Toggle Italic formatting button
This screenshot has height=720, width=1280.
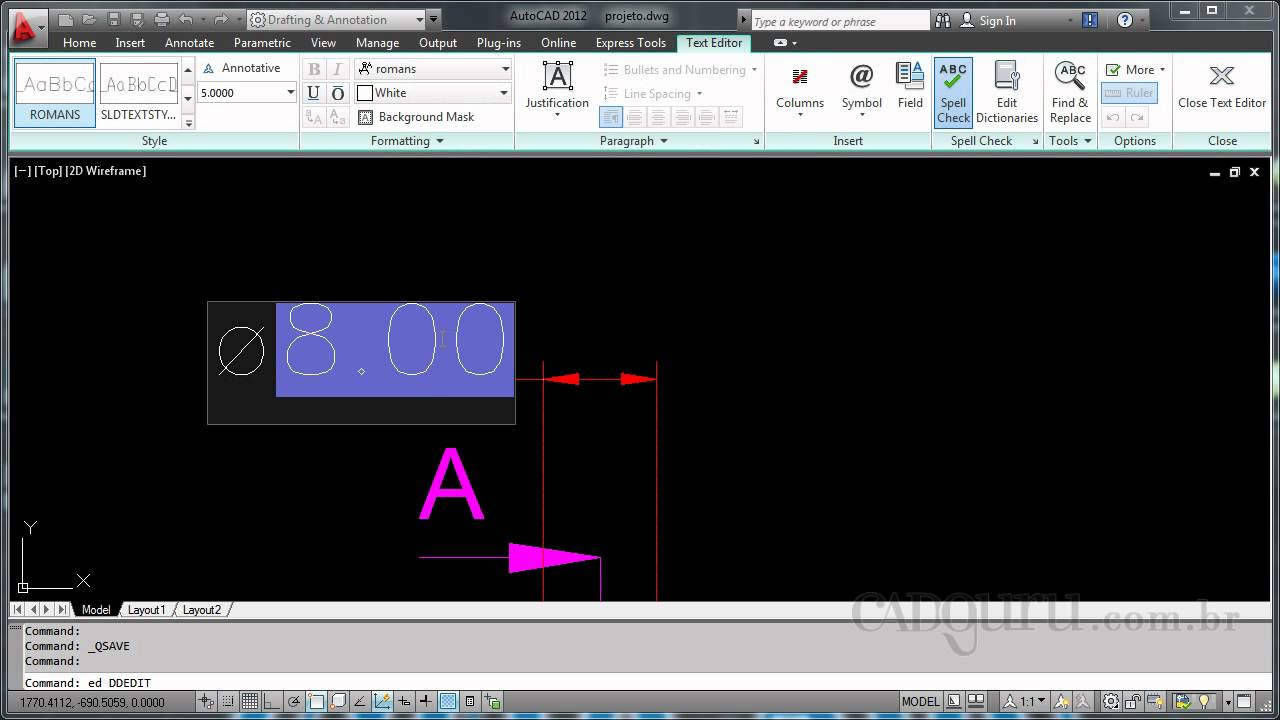pyautogui.click(x=337, y=69)
